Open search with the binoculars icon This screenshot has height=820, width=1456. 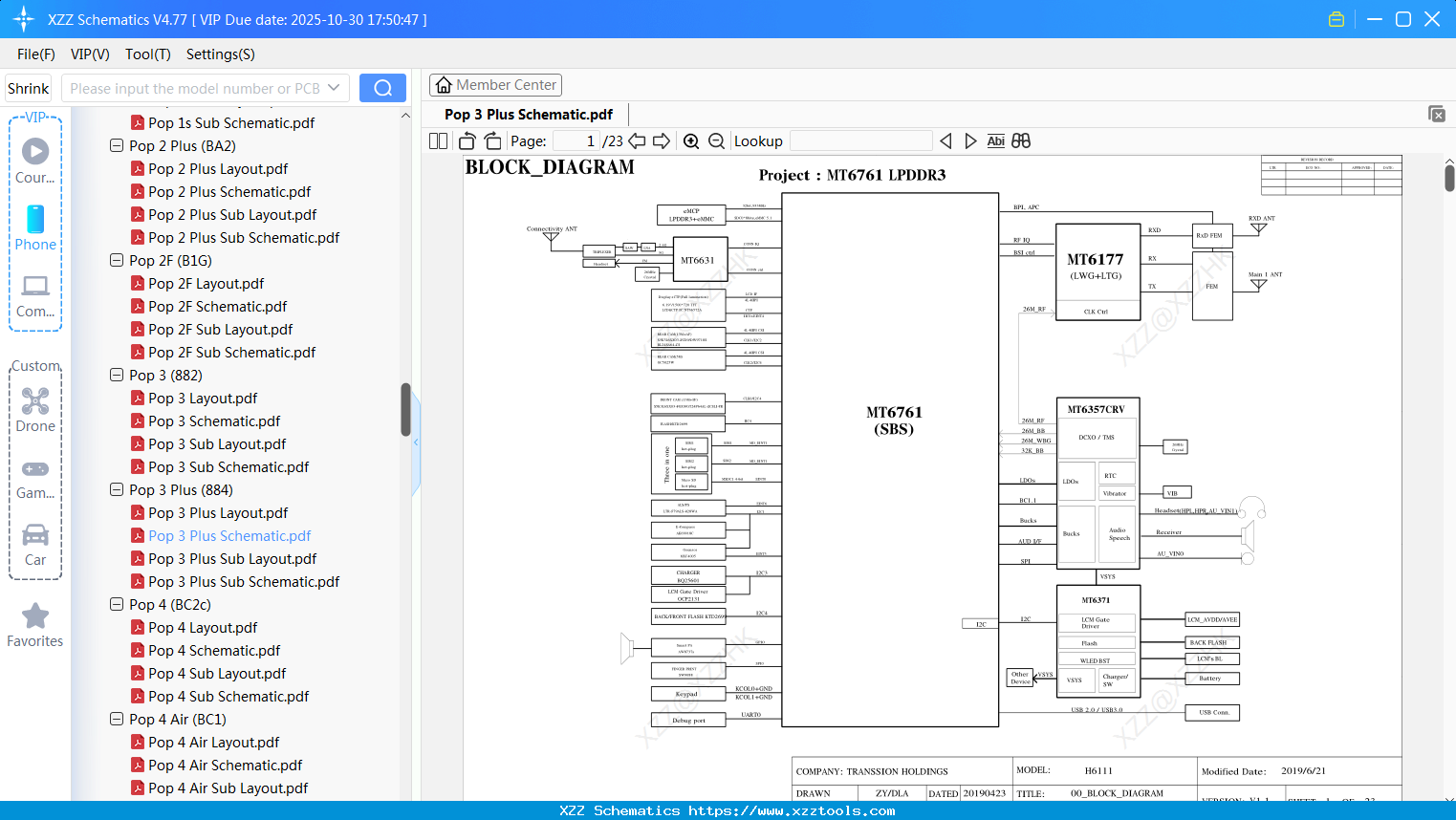tap(1021, 140)
